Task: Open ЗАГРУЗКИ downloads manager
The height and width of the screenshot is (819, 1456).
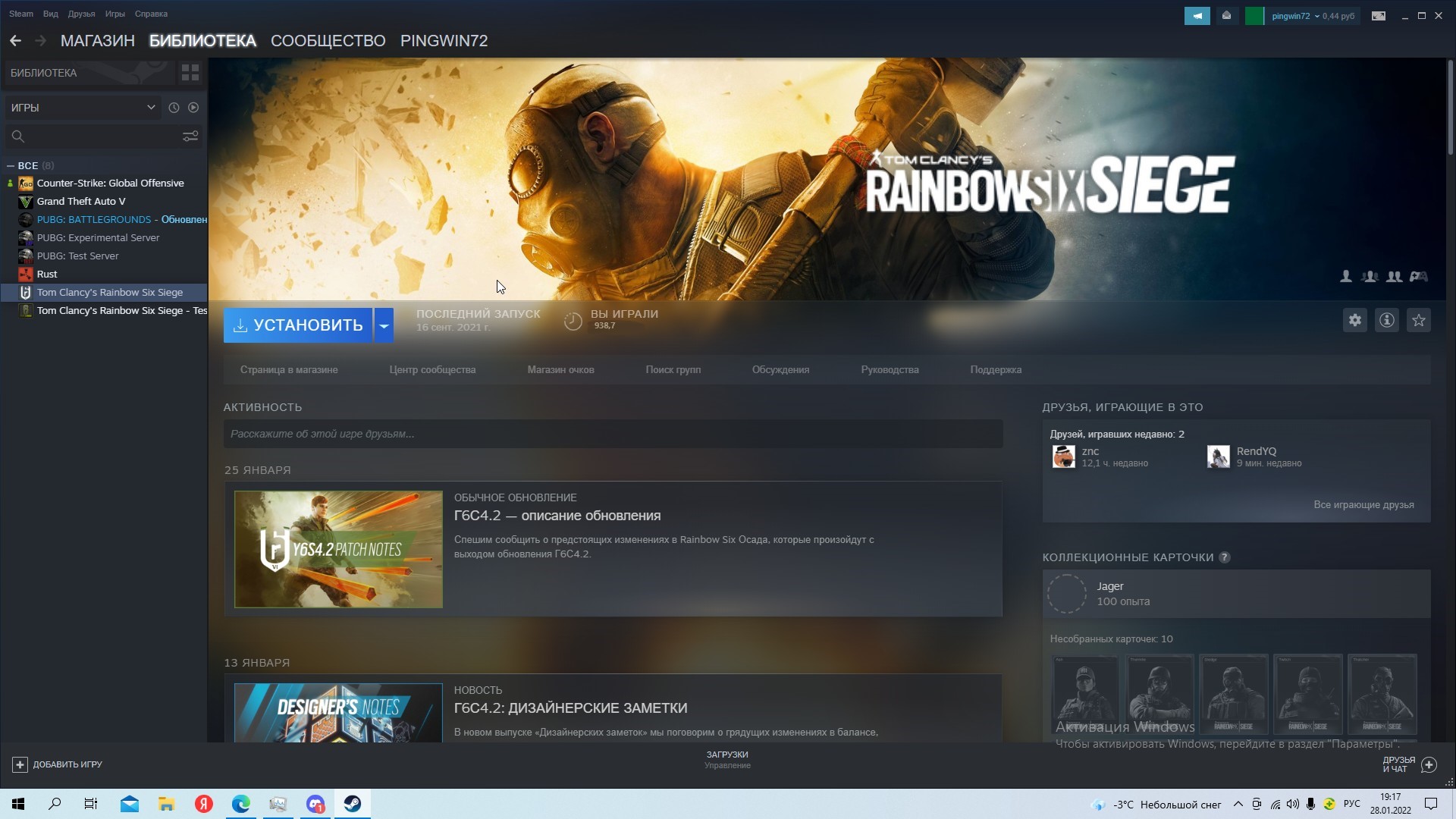Action: (x=727, y=759)
